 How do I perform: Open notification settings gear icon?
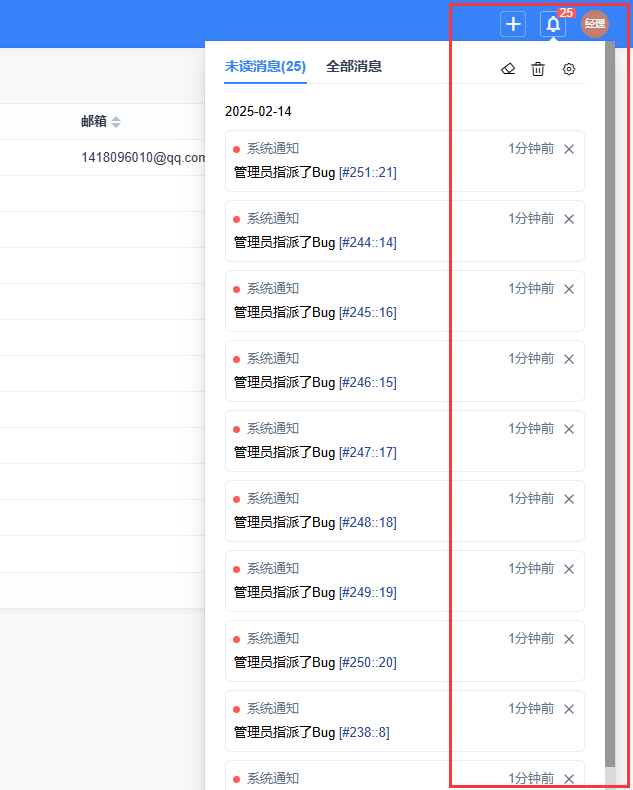coord(568,69)
